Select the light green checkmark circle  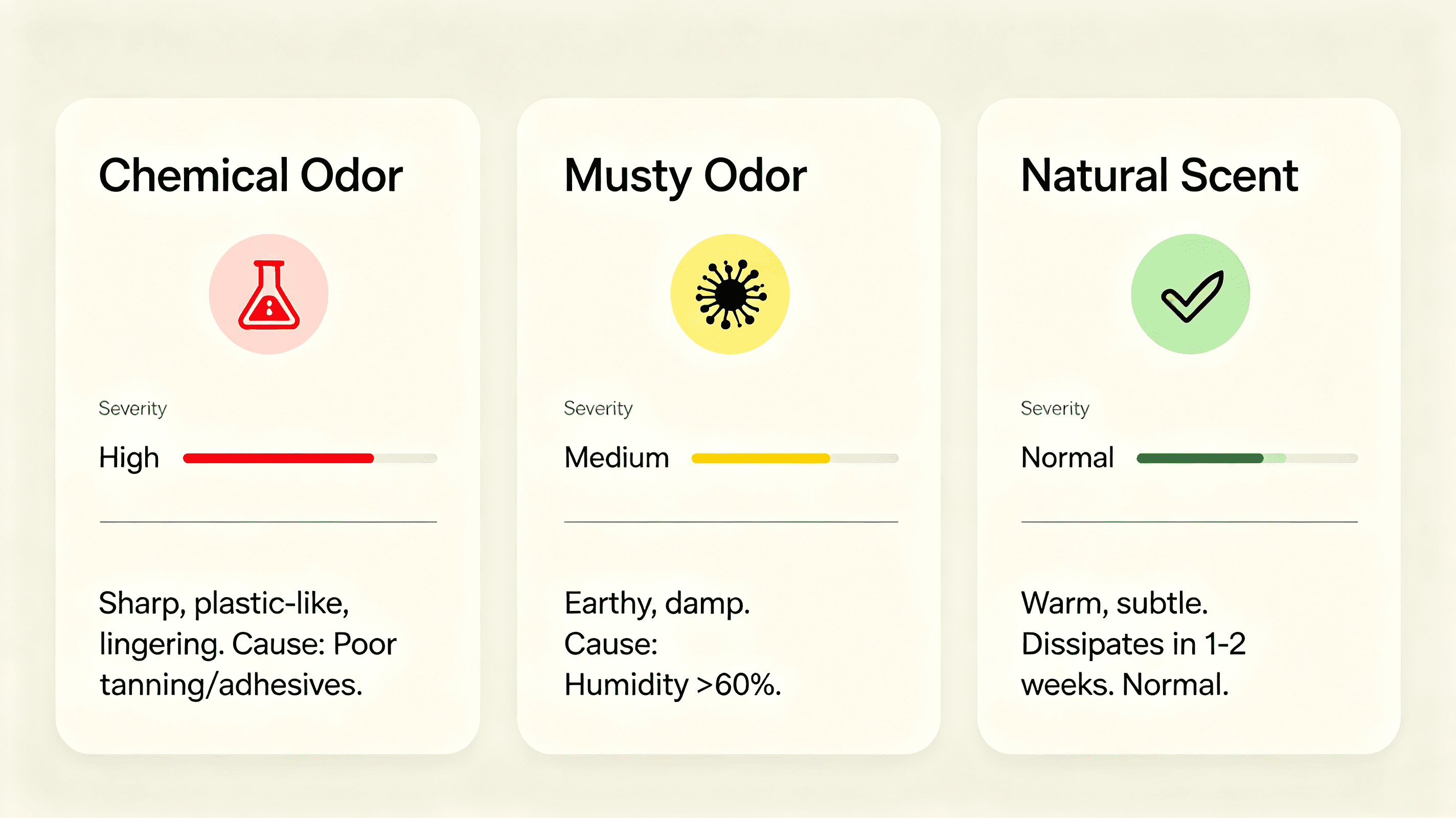[1190, 294]
